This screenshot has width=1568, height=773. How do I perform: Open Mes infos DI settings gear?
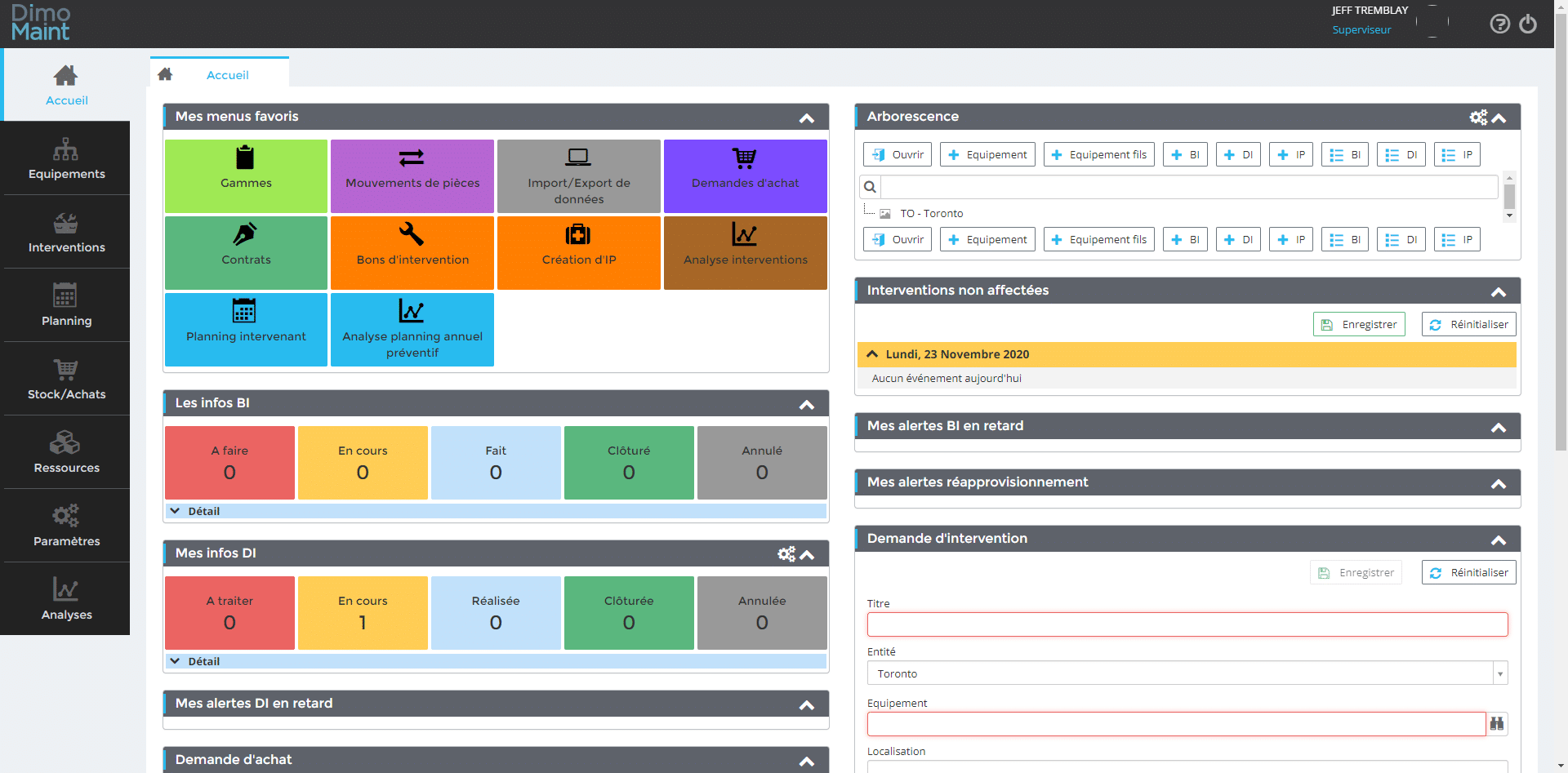(786, 554)
